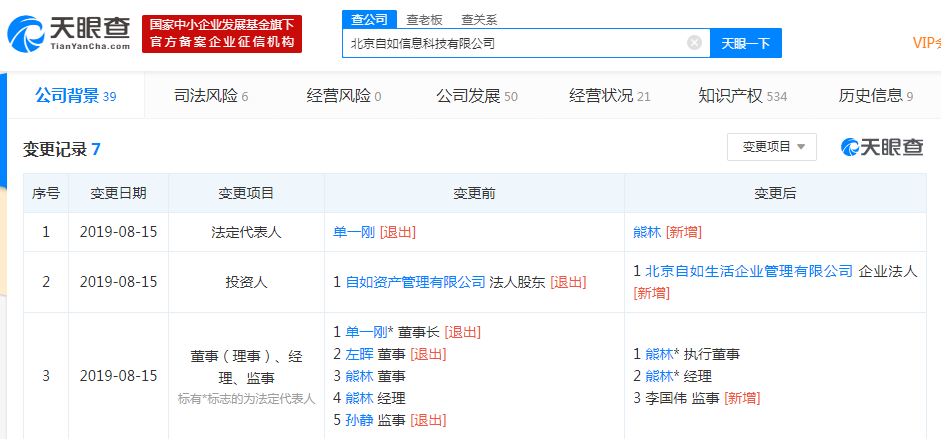Switch to the 查关系 search tab
This screenshot has width=941, height=439.
point(479,20)
